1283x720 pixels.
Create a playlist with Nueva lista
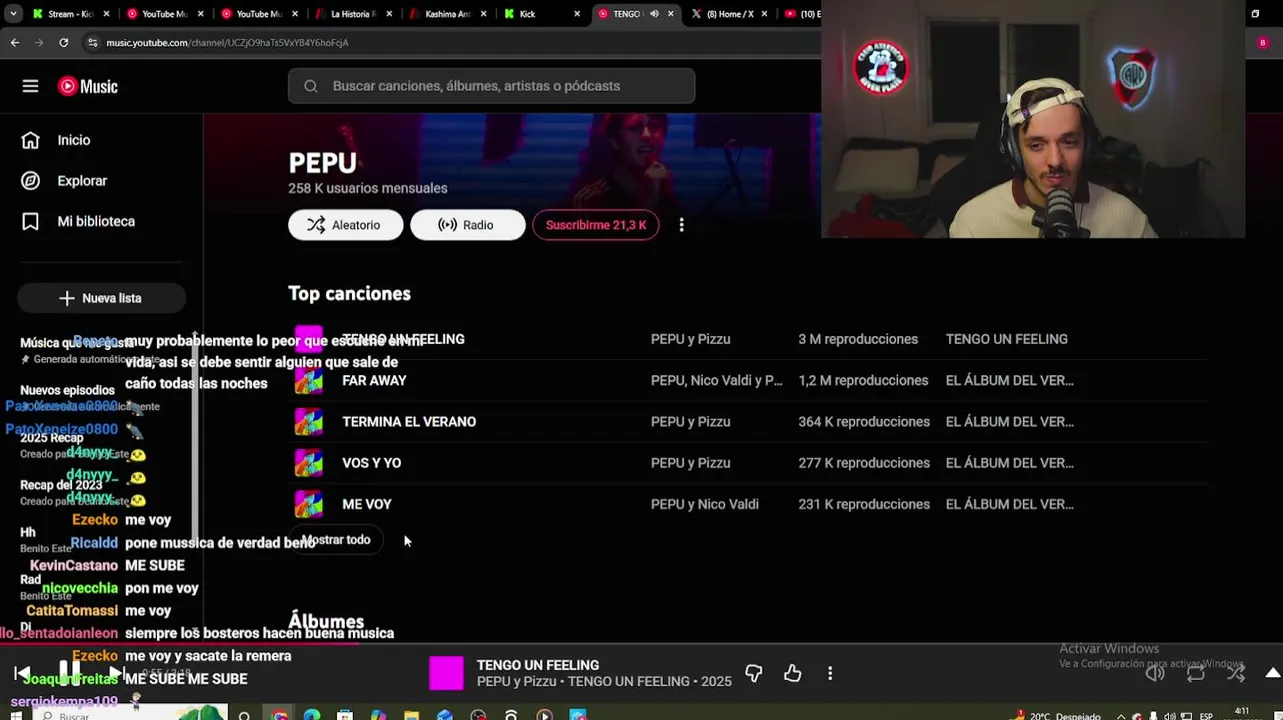(101, 298)
